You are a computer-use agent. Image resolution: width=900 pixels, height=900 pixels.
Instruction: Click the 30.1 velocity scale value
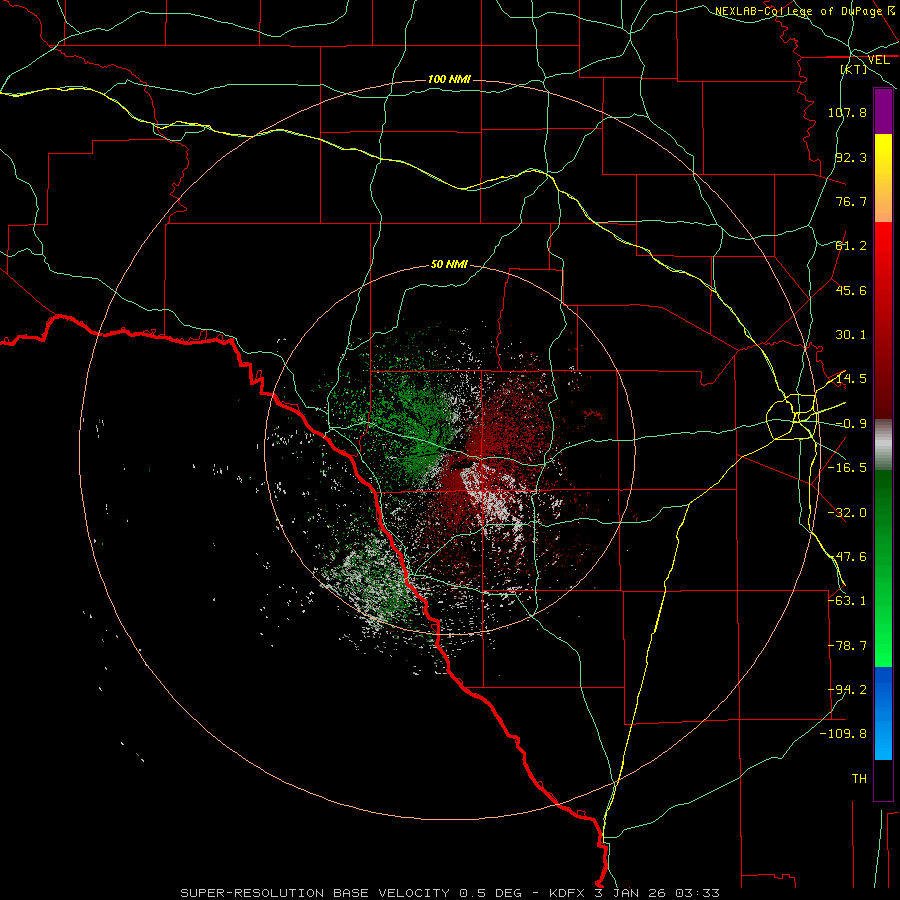coord(851,335)
